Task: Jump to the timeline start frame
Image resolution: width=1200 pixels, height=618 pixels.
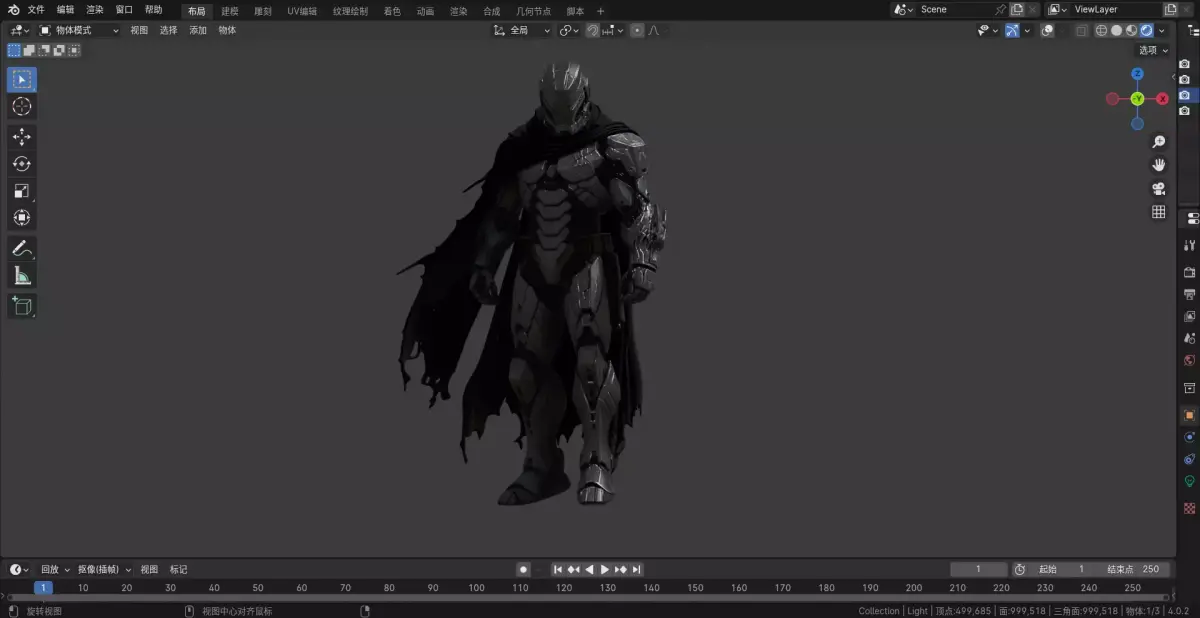Action: [x=558, y=569]
